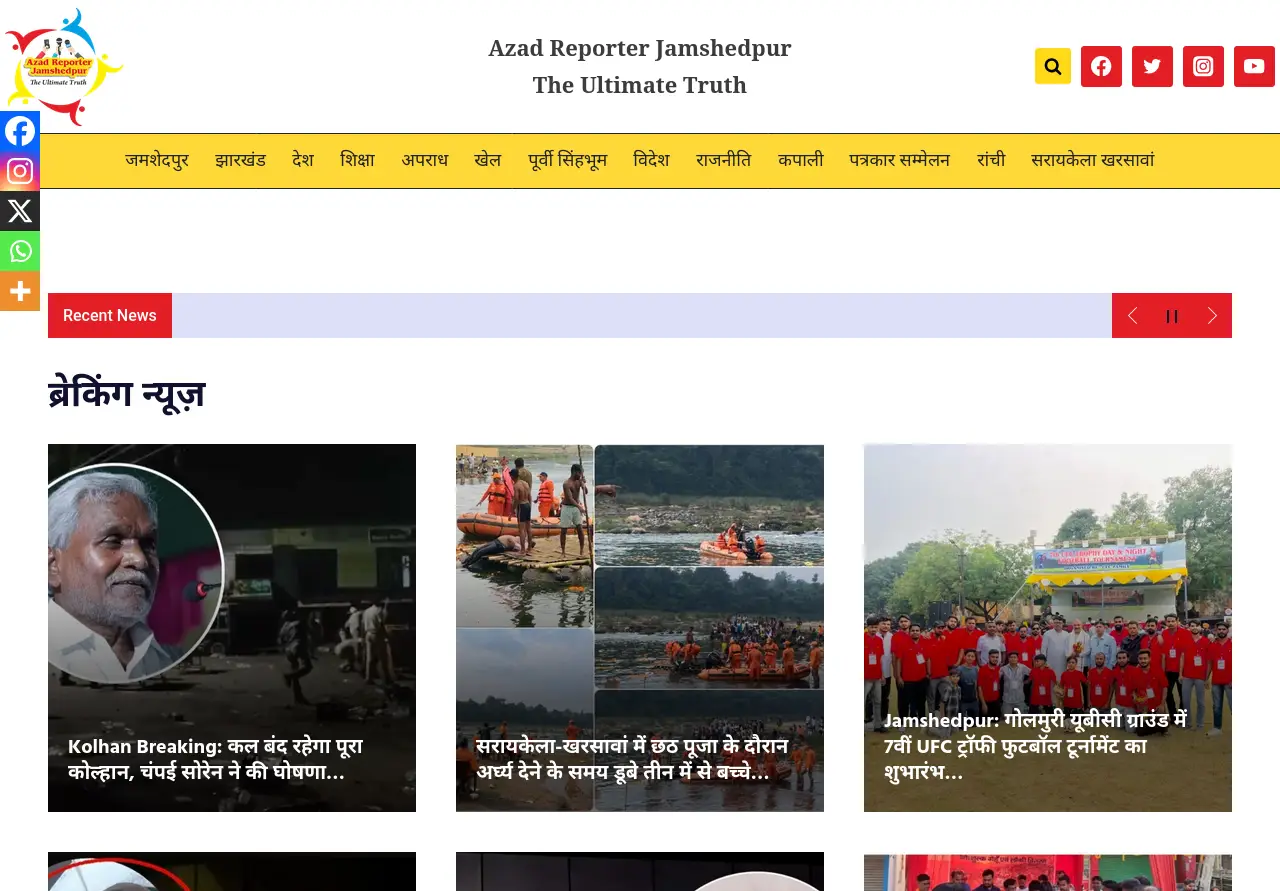Click the search magnifier icon
Image resolution: width=1280 pixels, height=891 pixels.
point(1052,66)
